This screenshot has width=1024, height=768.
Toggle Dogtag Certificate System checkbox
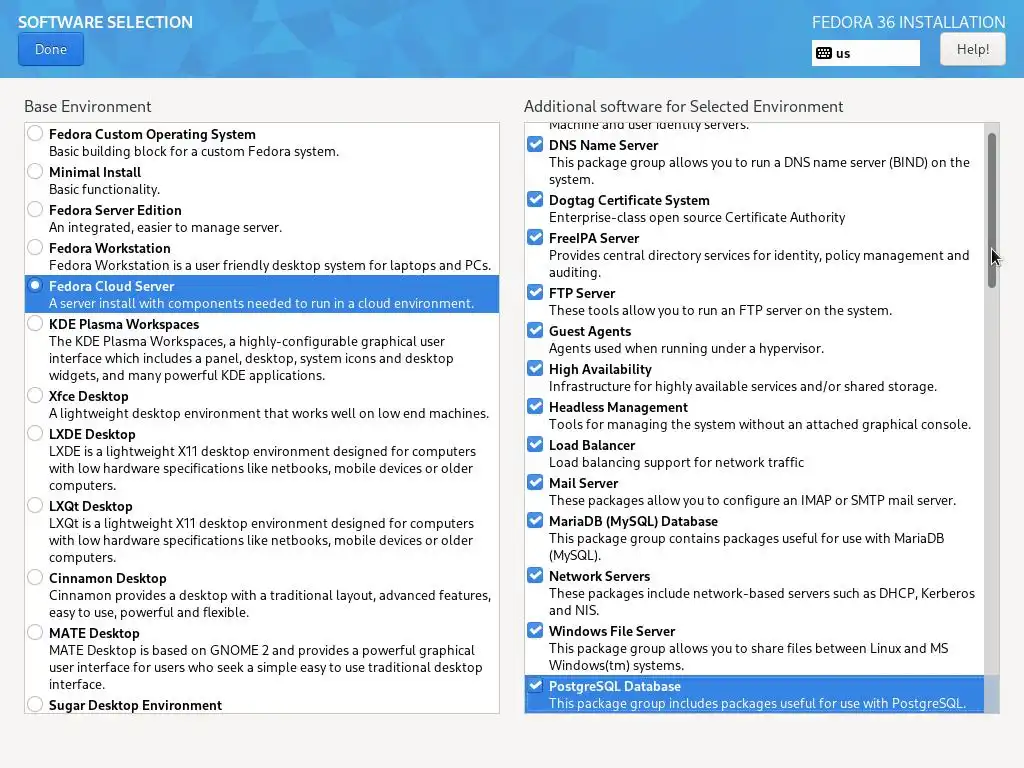pyautogui.click(x=535, y=199)
